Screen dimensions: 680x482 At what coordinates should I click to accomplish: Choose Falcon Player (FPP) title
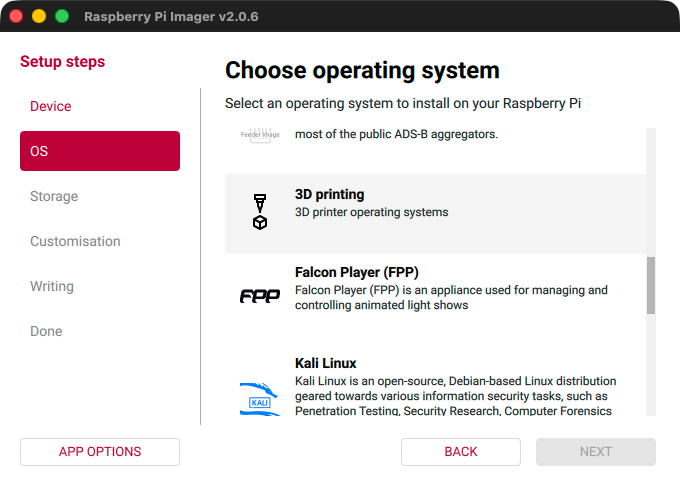coord(356,272)
